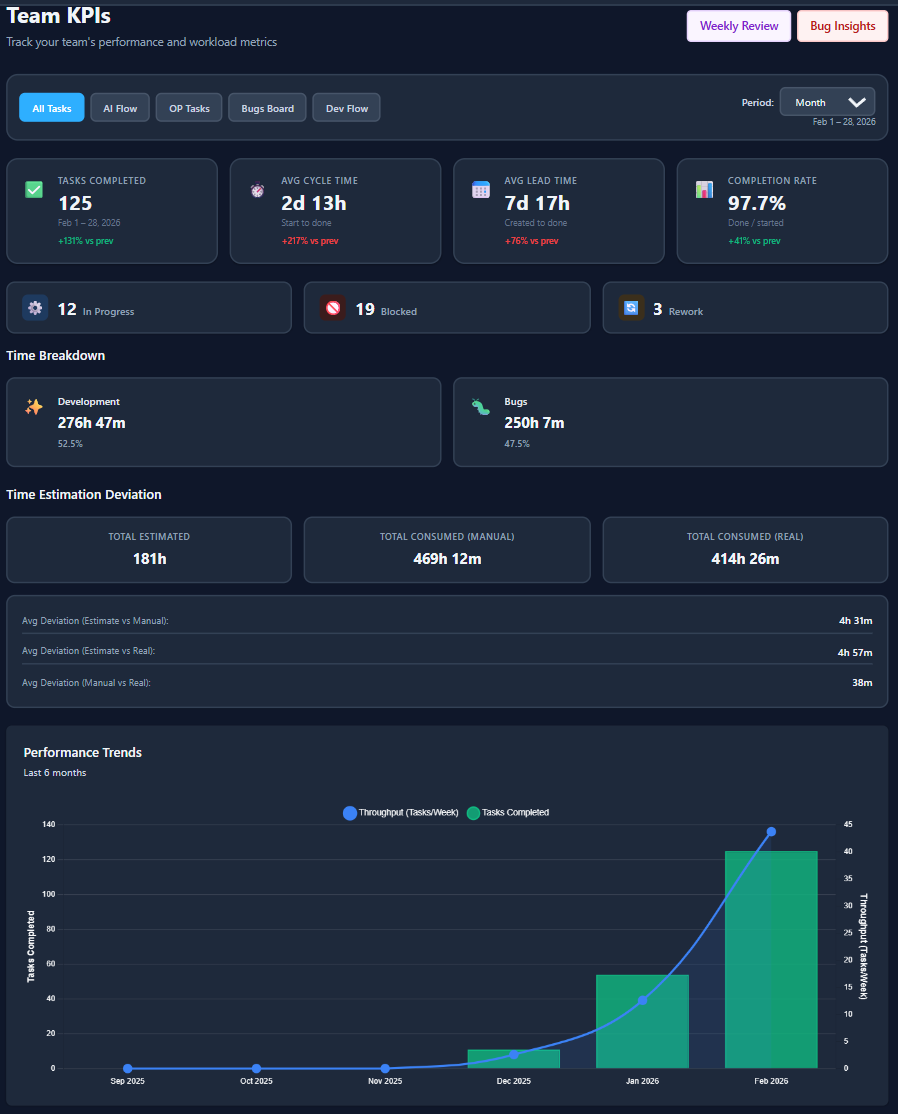Click the Nov 2025 throughput data point
This screenshot has height=1114, width=898.
pos(385,1069)
